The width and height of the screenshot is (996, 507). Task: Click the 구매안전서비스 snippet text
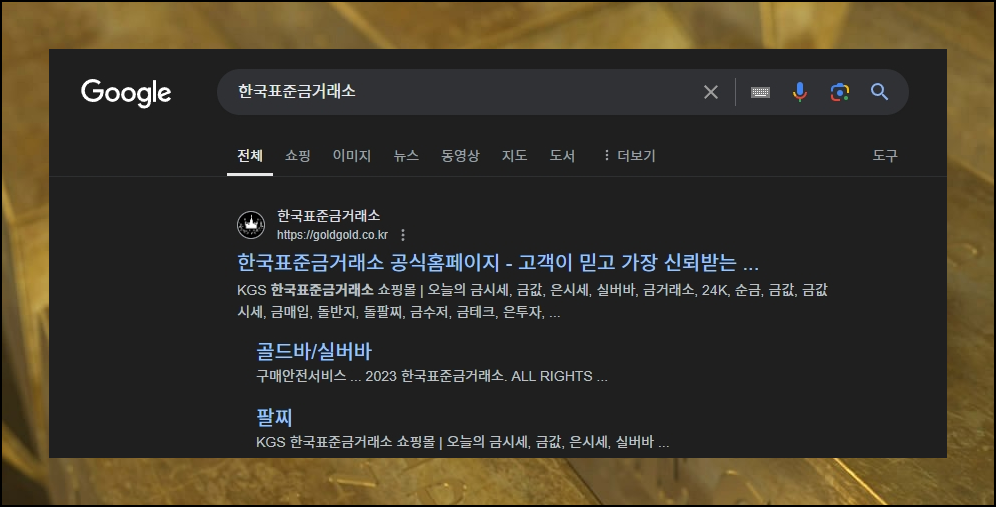pos(432,376)
